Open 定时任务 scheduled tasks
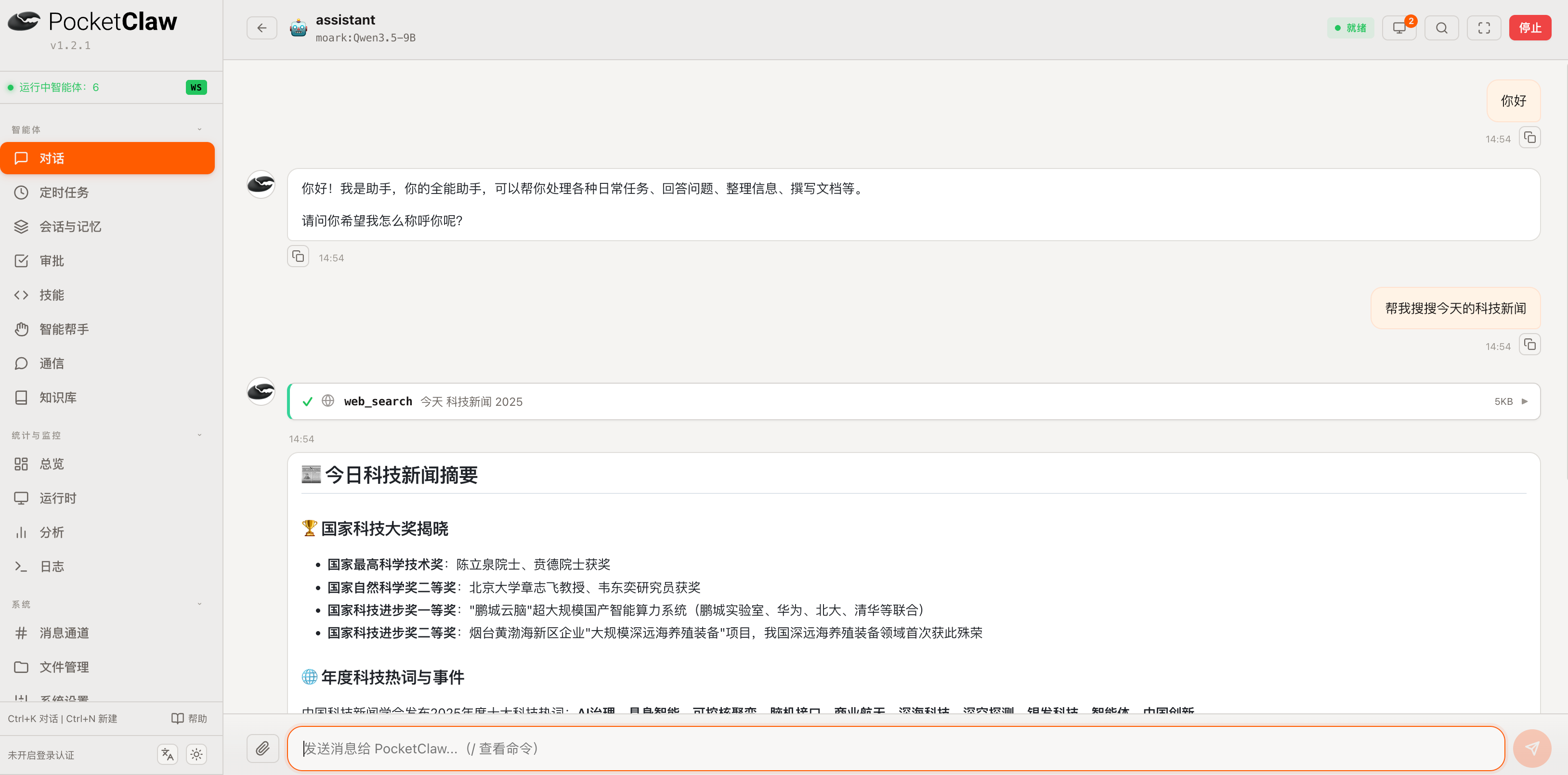 [x=107, y=192]
